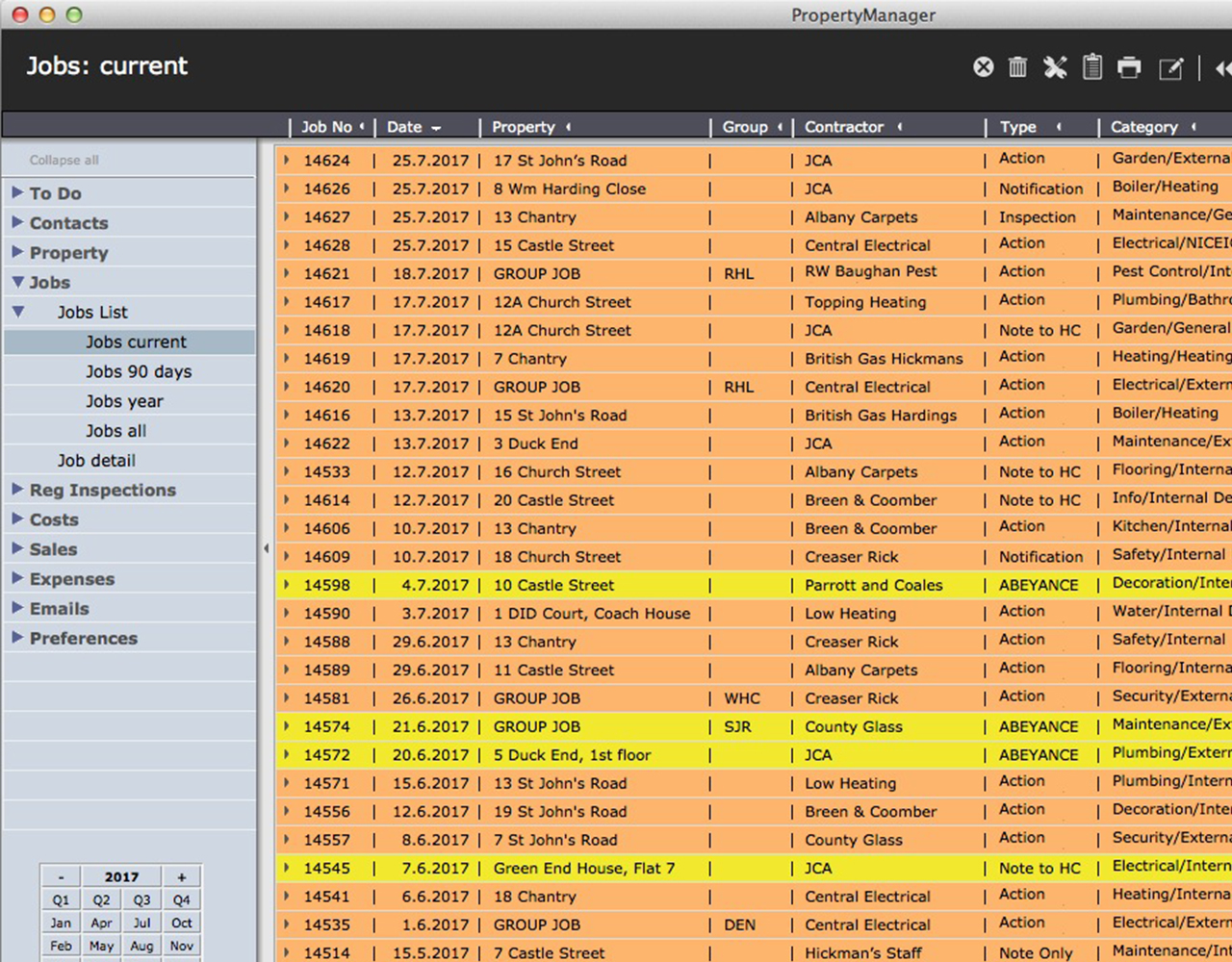The image size is (1232, 962).
Task: Expand the Reg Inspections section
Action: coord(17,490)
